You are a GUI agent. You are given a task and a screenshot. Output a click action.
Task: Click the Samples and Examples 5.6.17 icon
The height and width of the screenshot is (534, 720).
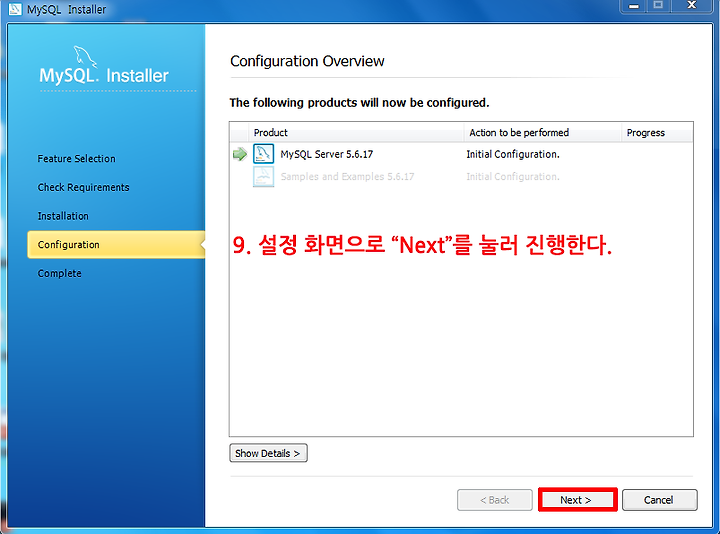tap(264, 176)
